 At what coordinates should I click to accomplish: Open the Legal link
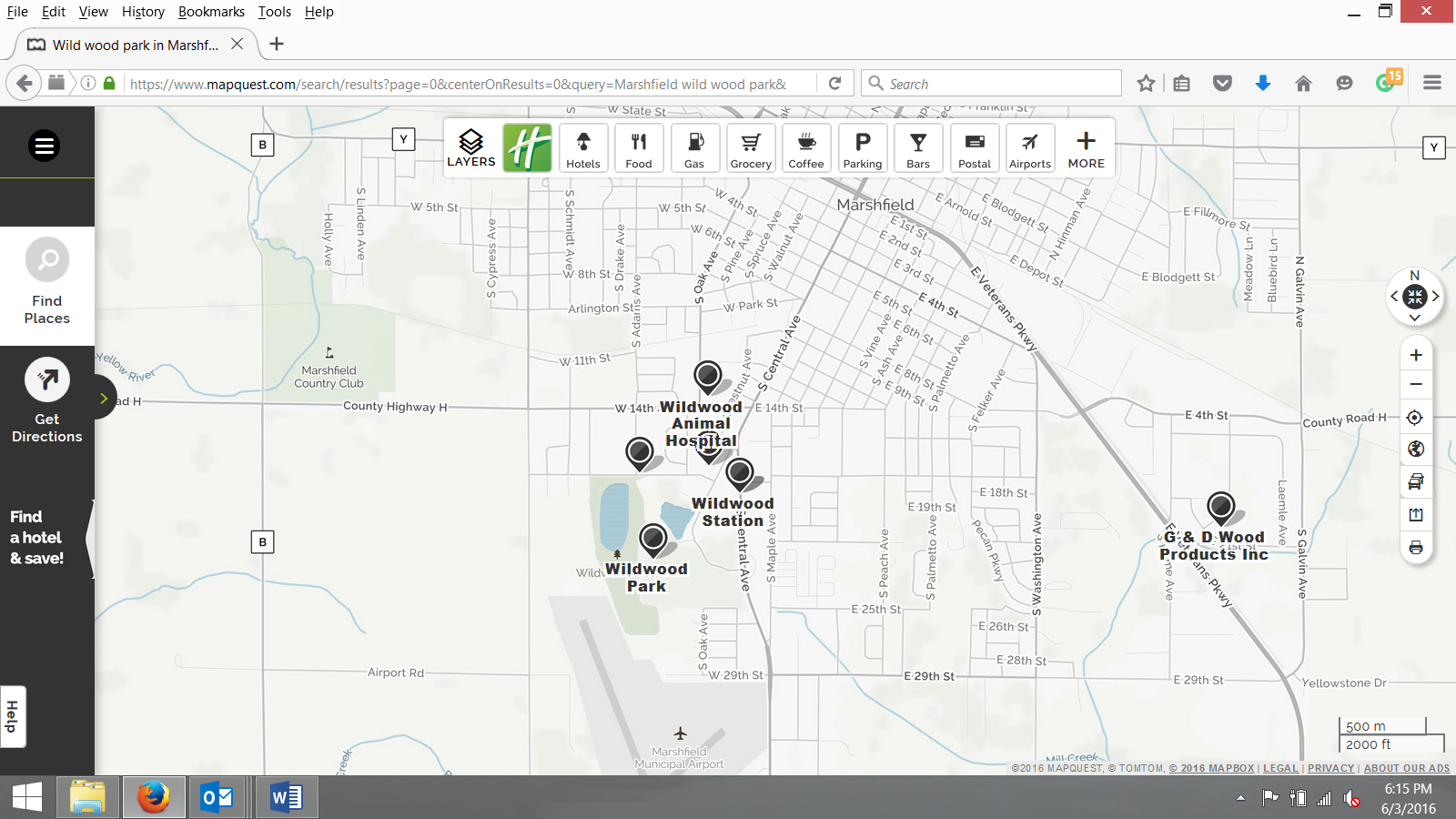(x=1280, y=768)
